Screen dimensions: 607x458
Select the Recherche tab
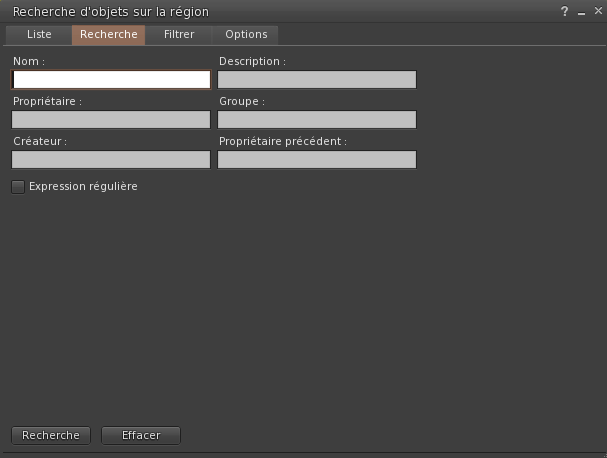point(108,34)
